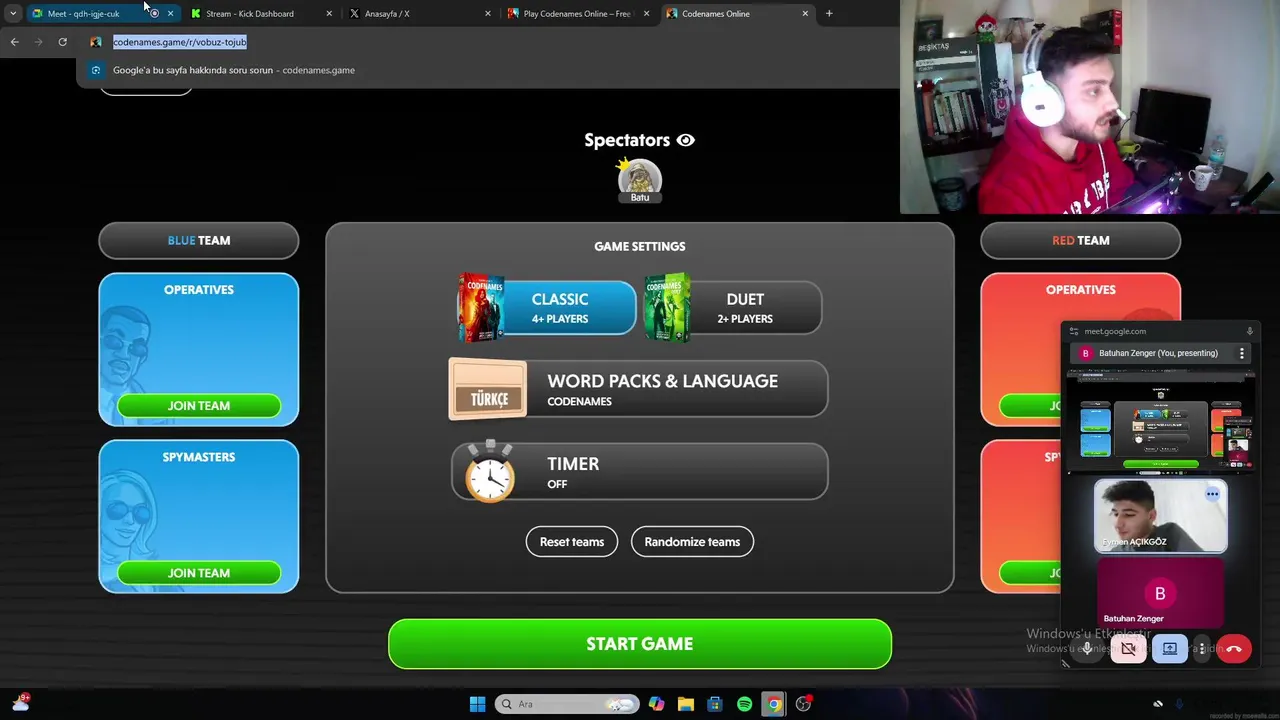Open Word Packs & Language settings

click(x=638, y=389)
